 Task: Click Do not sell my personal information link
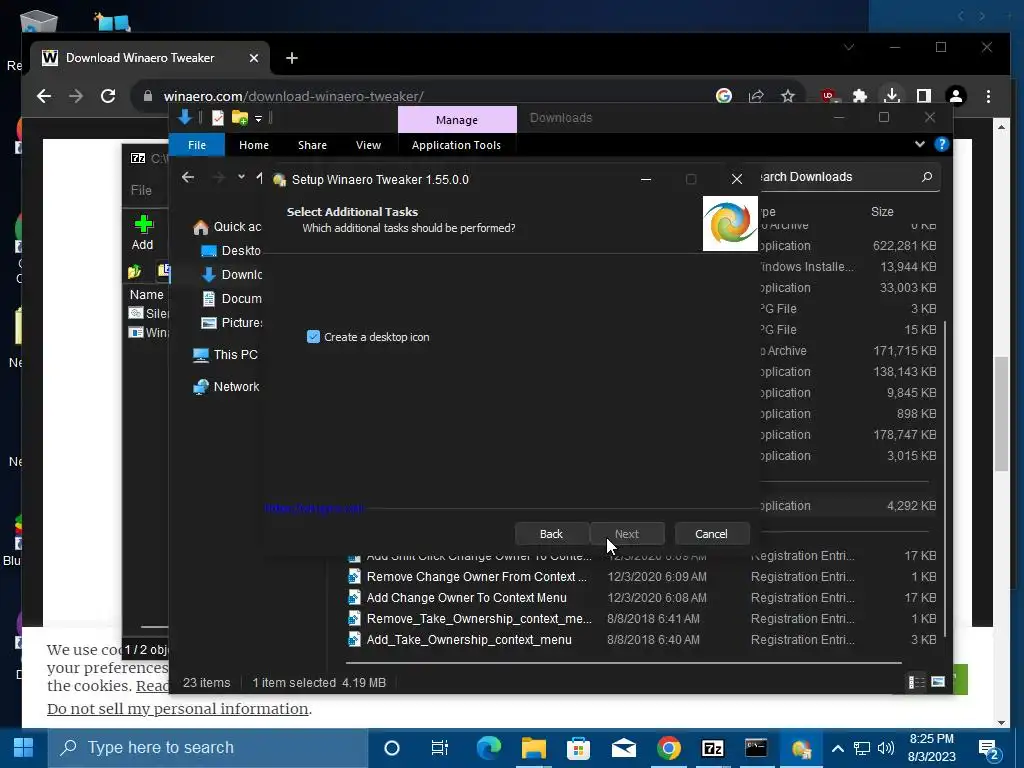(178, 709)
